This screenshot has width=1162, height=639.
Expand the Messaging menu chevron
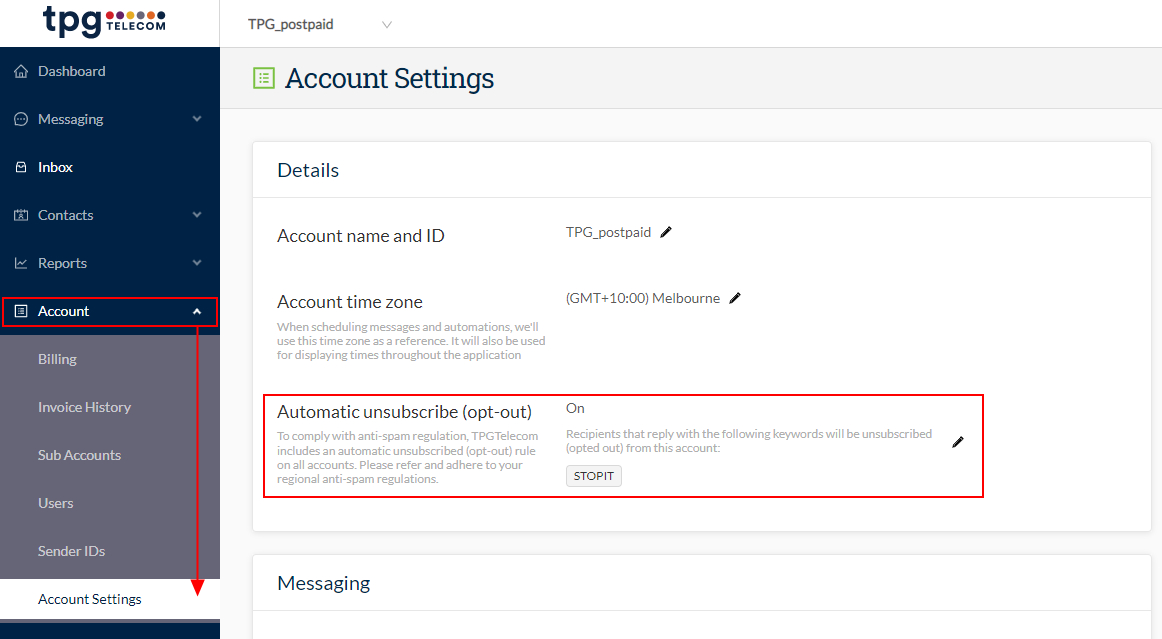point(196,119)
